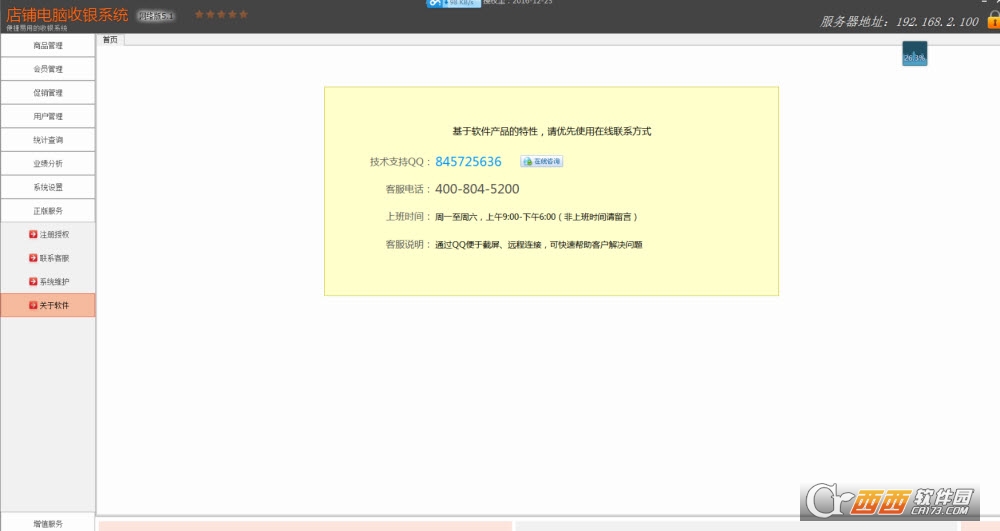The height and width of the screenshot is (531, 1000).
Task: Click the red arrow icon beside 系统维护
Action: click(x=33, y=282)
